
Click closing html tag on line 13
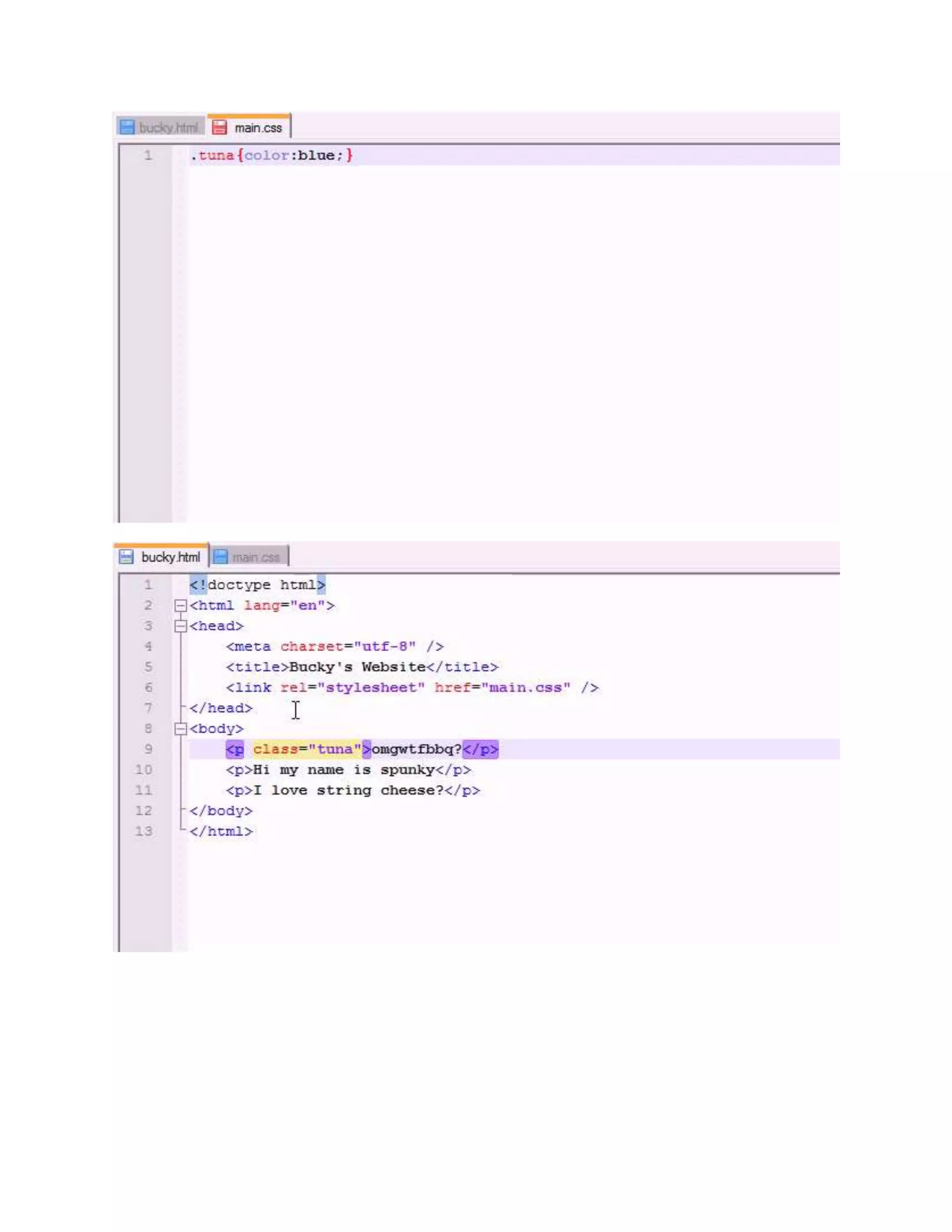point(221,832)
